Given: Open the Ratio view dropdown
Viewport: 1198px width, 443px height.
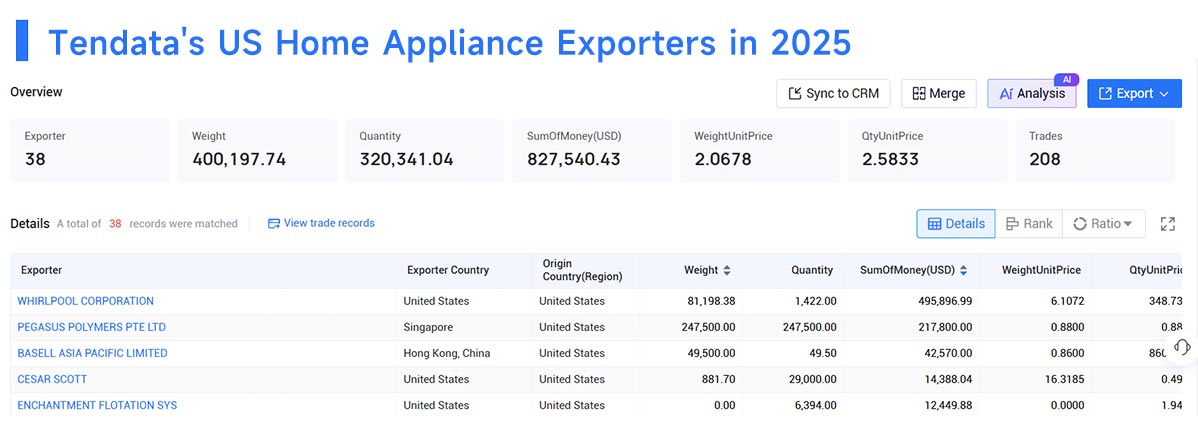Looking at the screenshot, I should tap(1103, 224).
